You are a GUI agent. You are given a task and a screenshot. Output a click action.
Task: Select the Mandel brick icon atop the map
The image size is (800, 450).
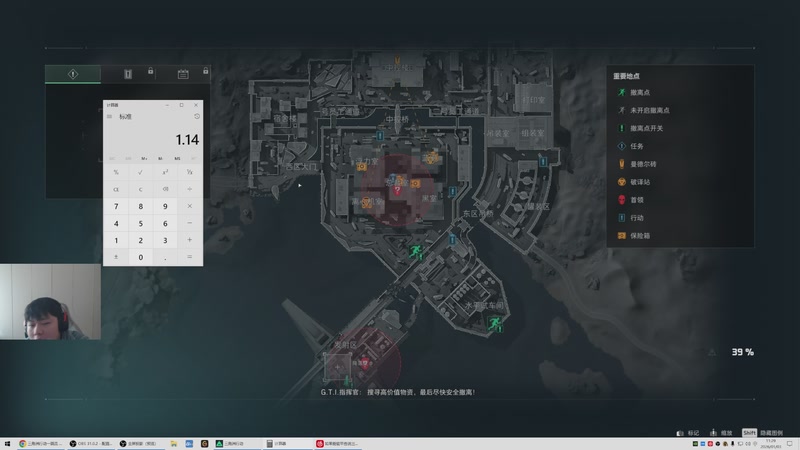(397, 61)
